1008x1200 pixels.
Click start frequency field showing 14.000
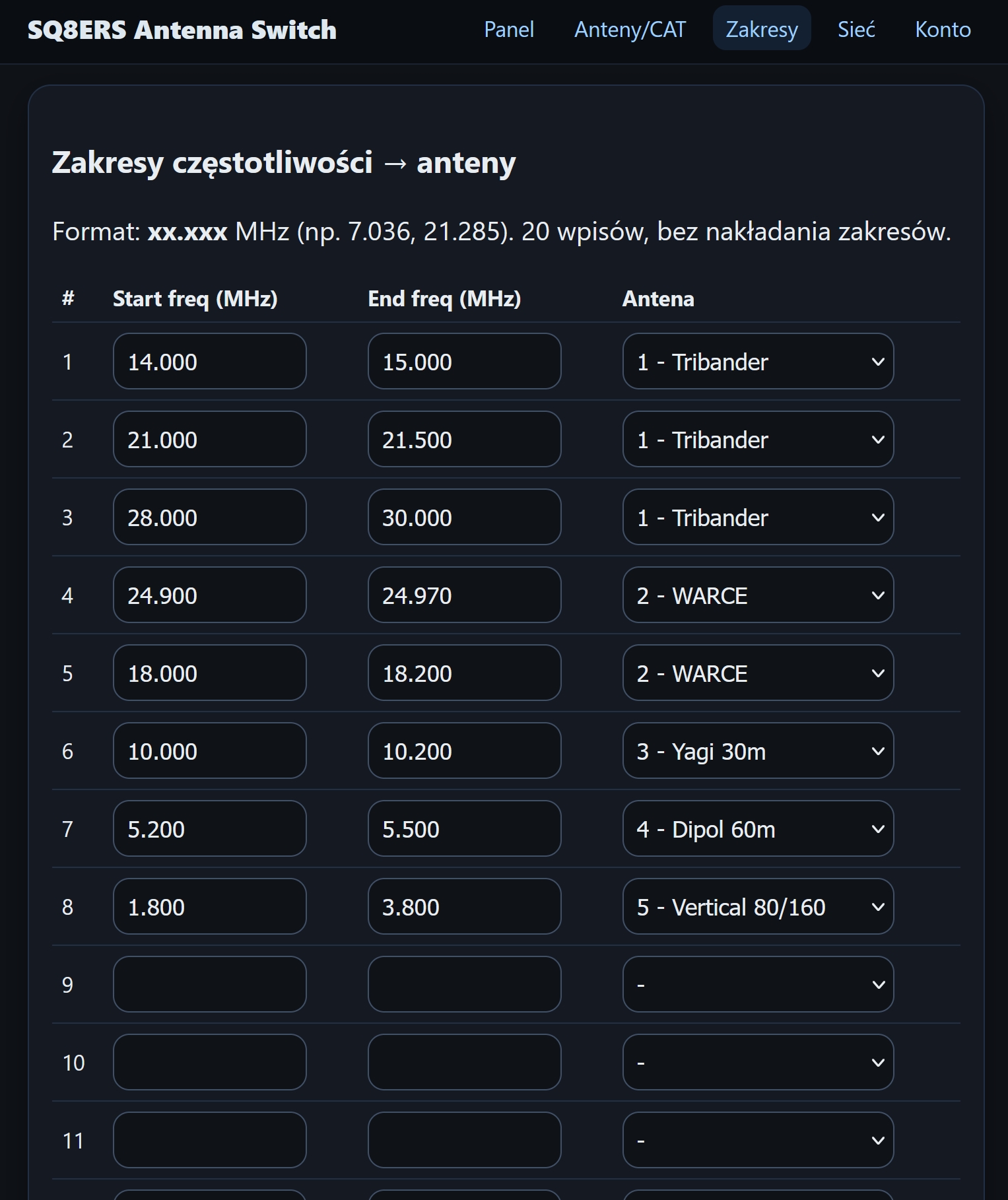(x=209, y=362)
